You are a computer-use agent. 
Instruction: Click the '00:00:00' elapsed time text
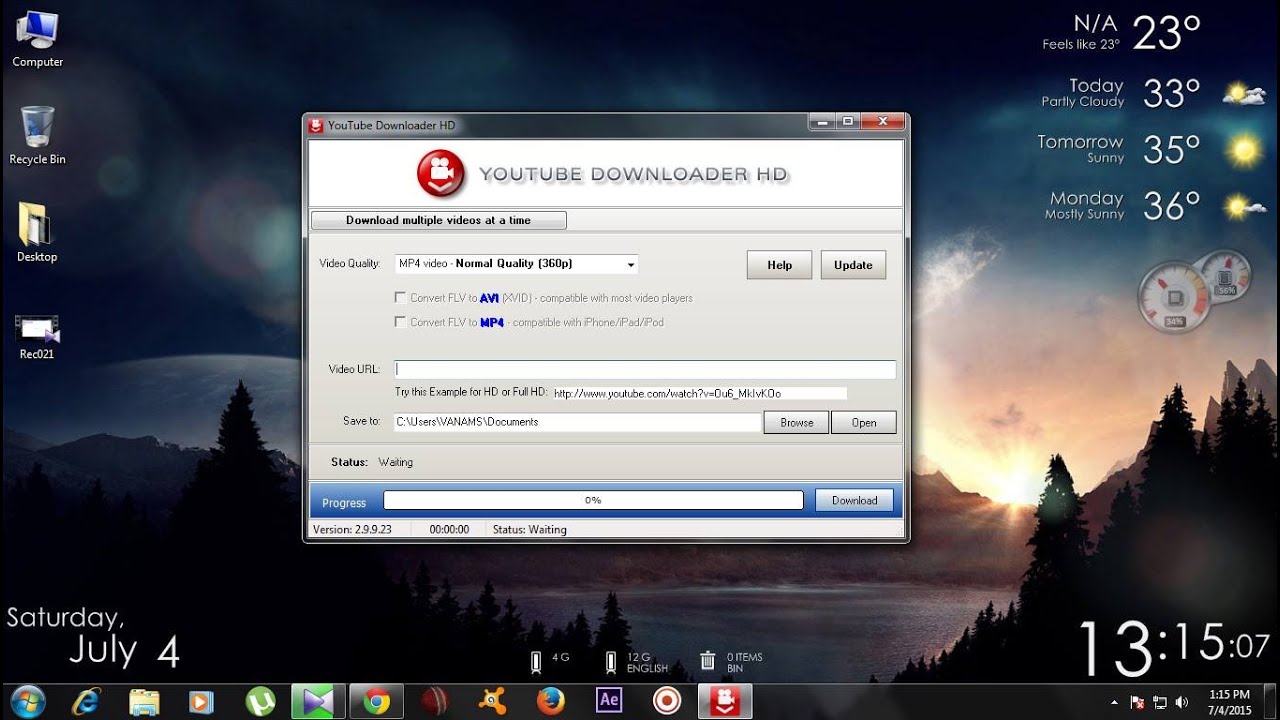click(x=449, y=530)
